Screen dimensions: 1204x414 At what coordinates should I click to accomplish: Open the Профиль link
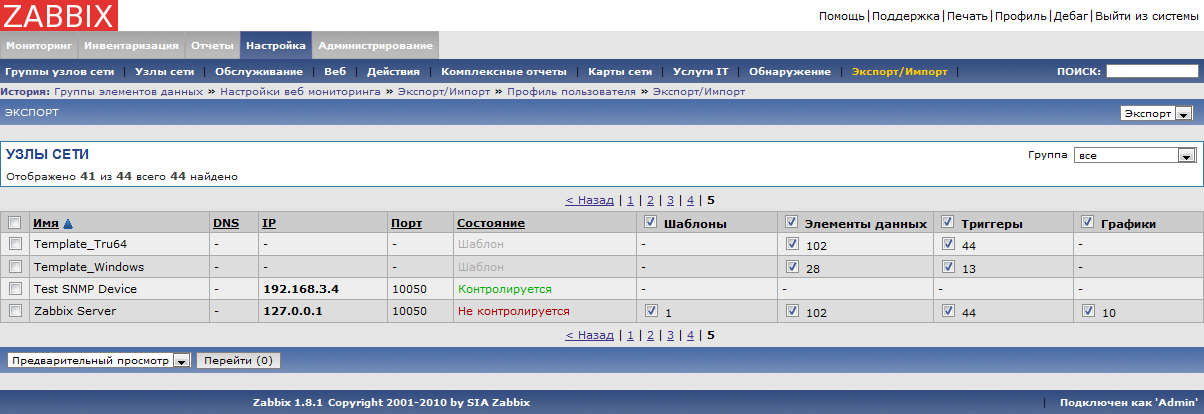[x=1020, y=16]
